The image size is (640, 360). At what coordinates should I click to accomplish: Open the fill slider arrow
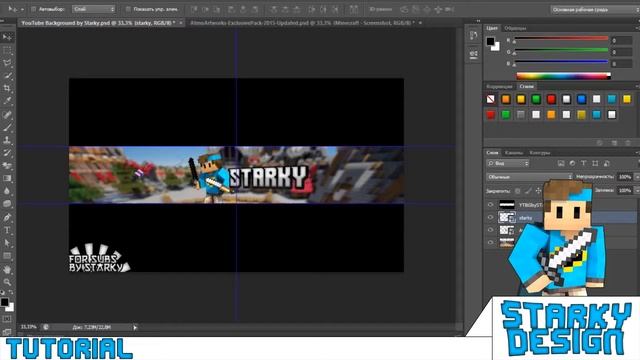(x=637, y=191)
